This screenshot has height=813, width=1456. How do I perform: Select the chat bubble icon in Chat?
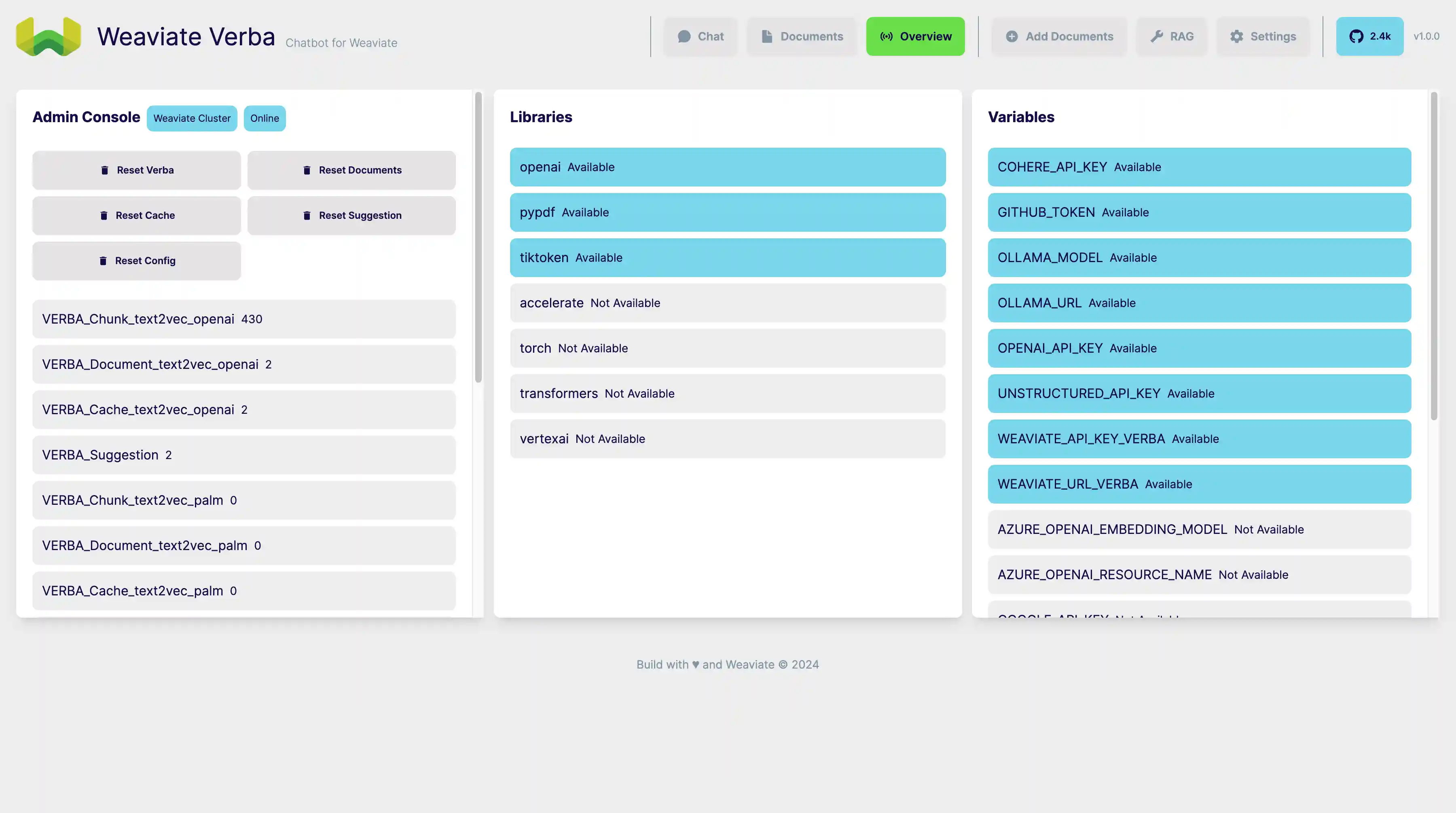coord(684,36)
